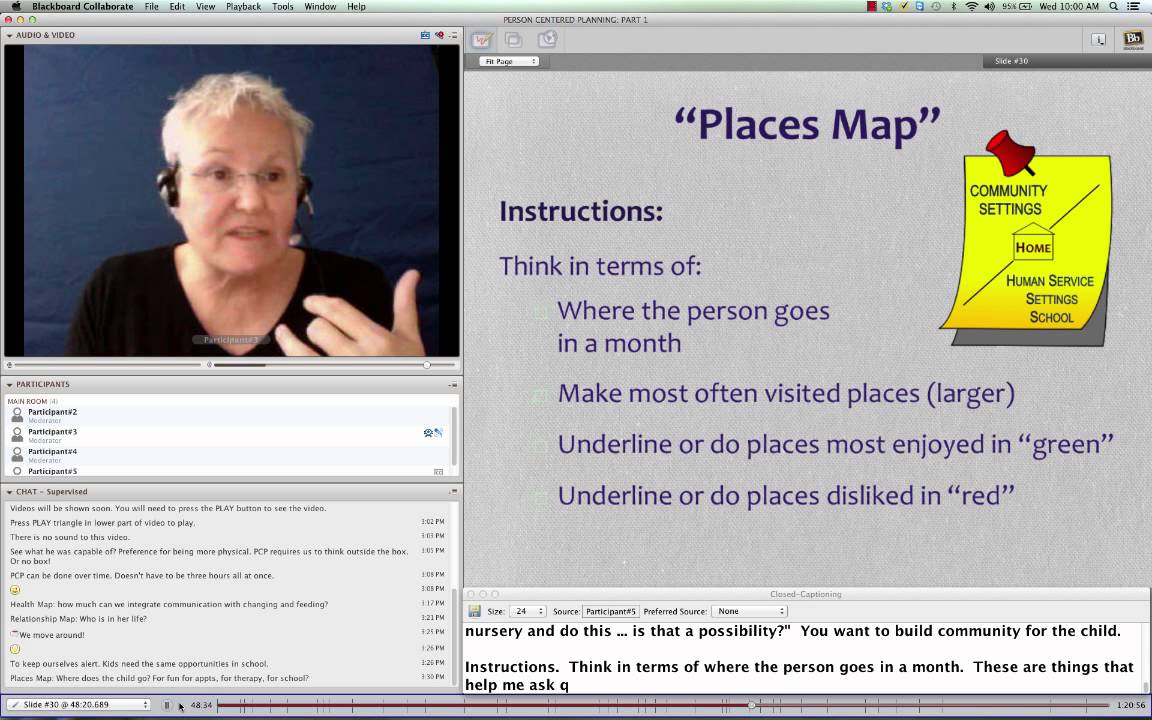This screenshot has width=1152, height=720.
Task: Click the presenter video feed
Action: 231,201
